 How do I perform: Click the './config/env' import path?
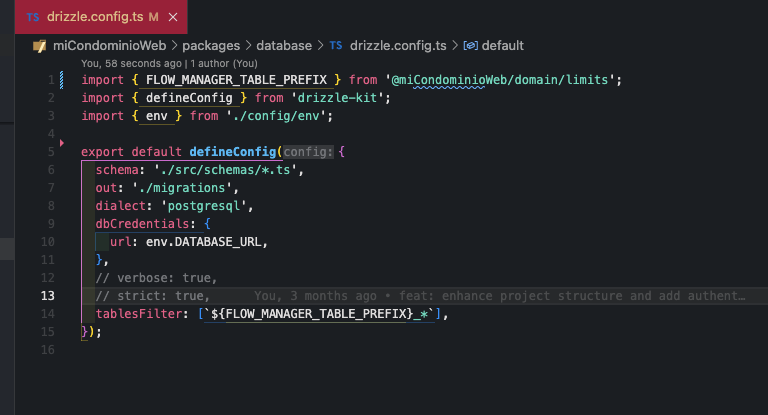point(276,116)
